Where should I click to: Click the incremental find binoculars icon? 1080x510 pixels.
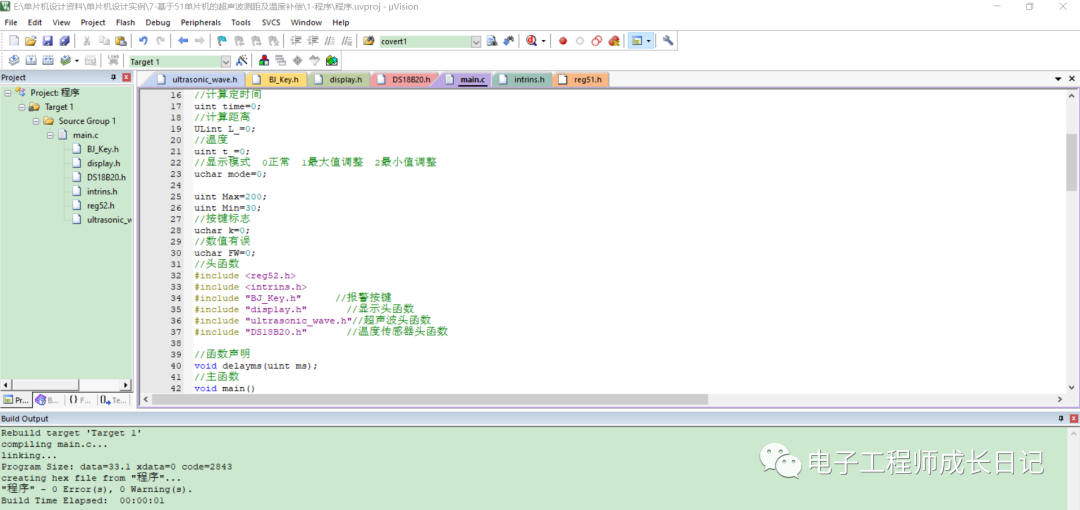[x=509, y=41]
